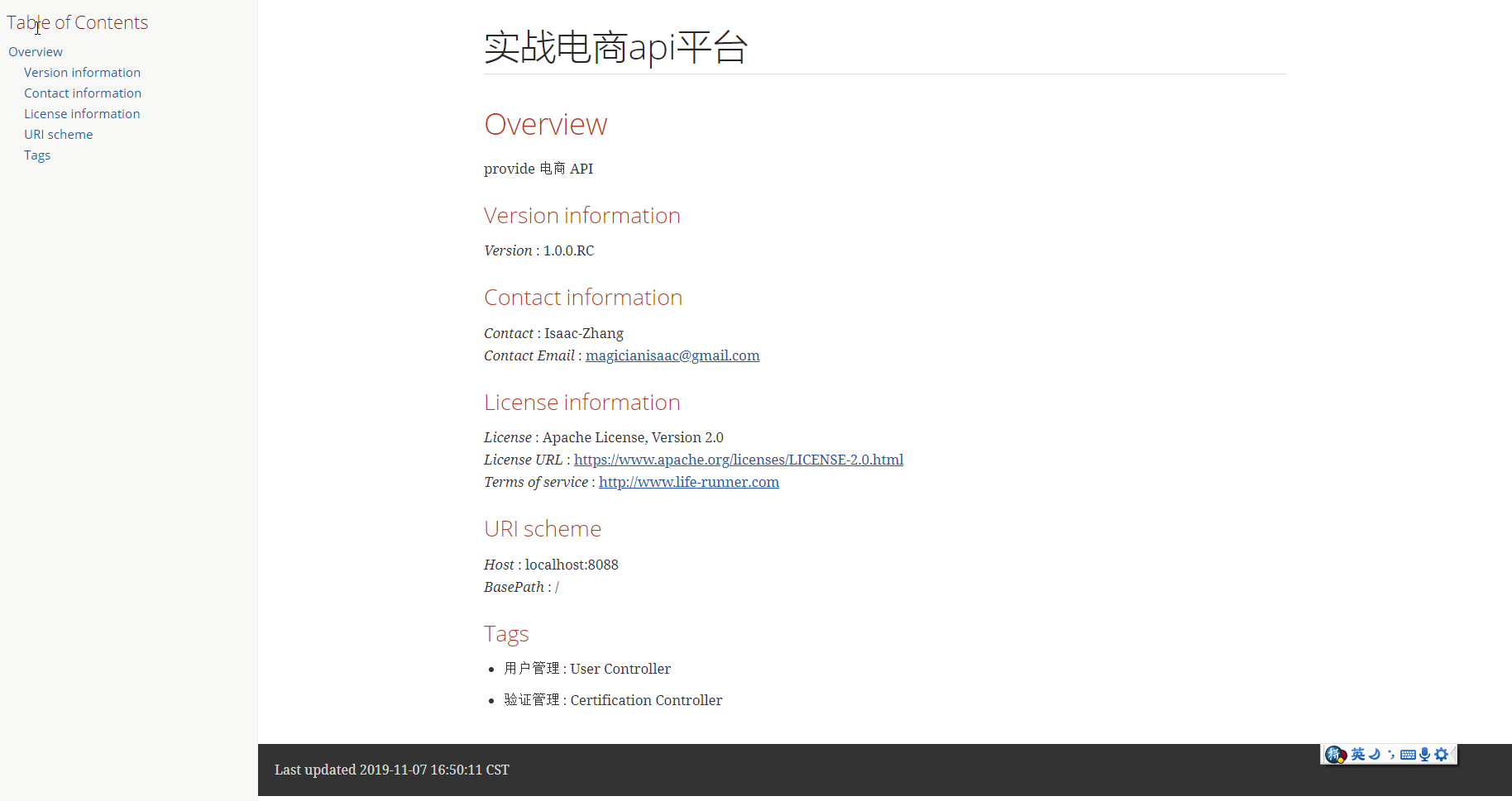This screenshot has height=801, width=1512.
Task: Visit the http://www.life-runner.com terms link
Action: click(688, 482)
